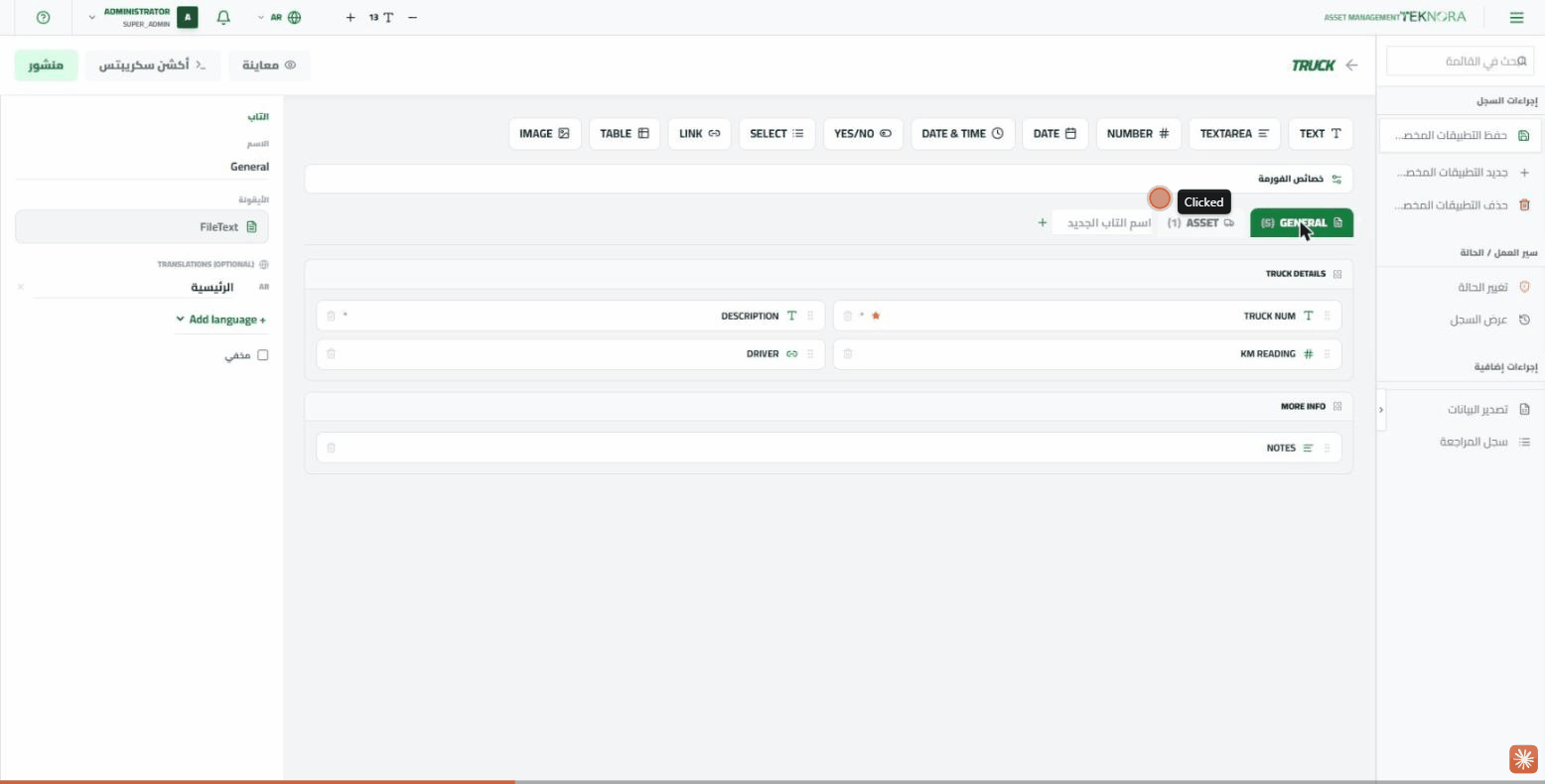Click the معاينة preview button
The width and height of the screenshot is (1545, 784).
269,65
